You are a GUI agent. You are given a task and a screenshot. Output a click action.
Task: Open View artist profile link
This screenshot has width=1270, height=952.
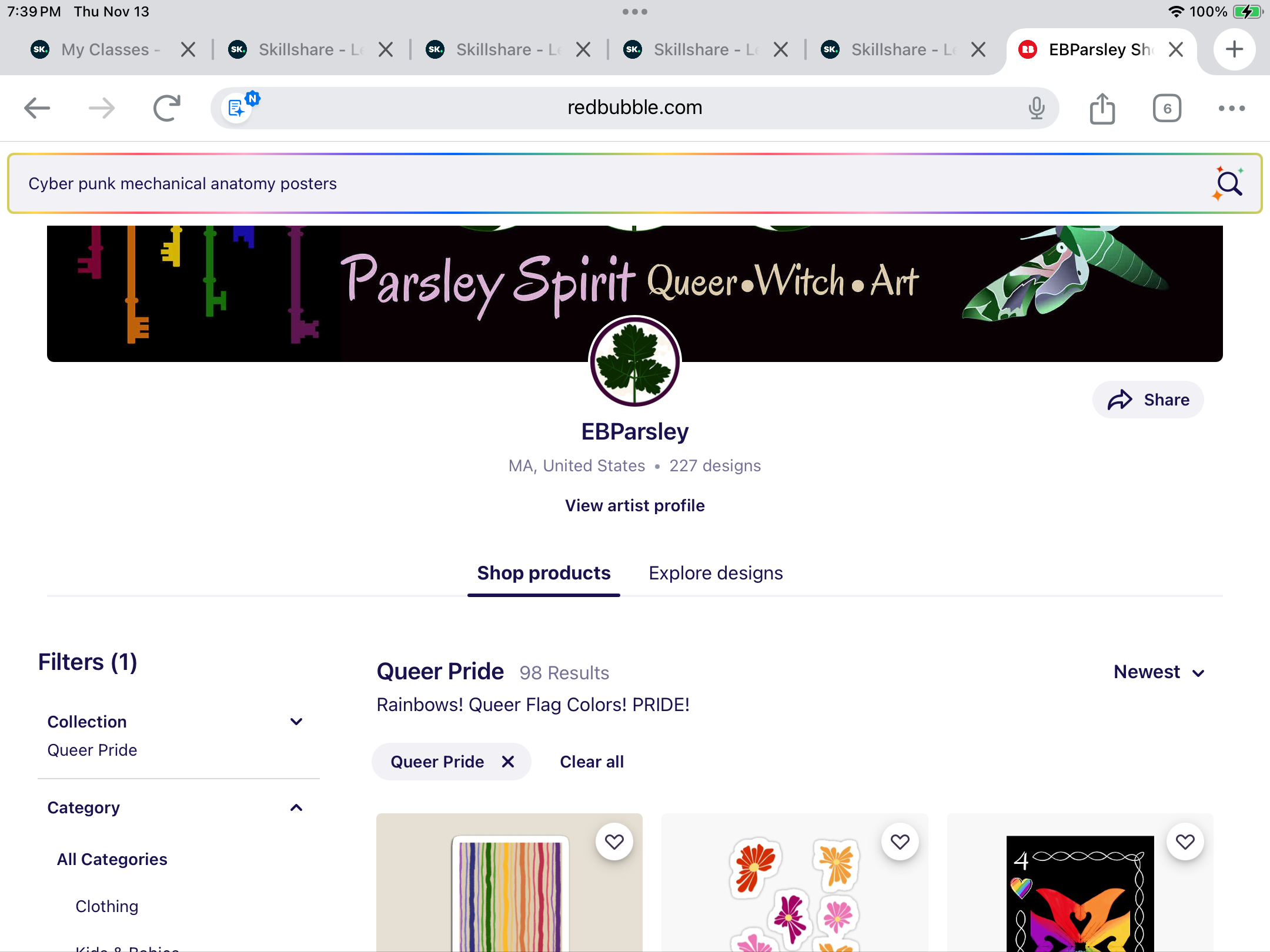pyautogui.click(x=635, y=505)
